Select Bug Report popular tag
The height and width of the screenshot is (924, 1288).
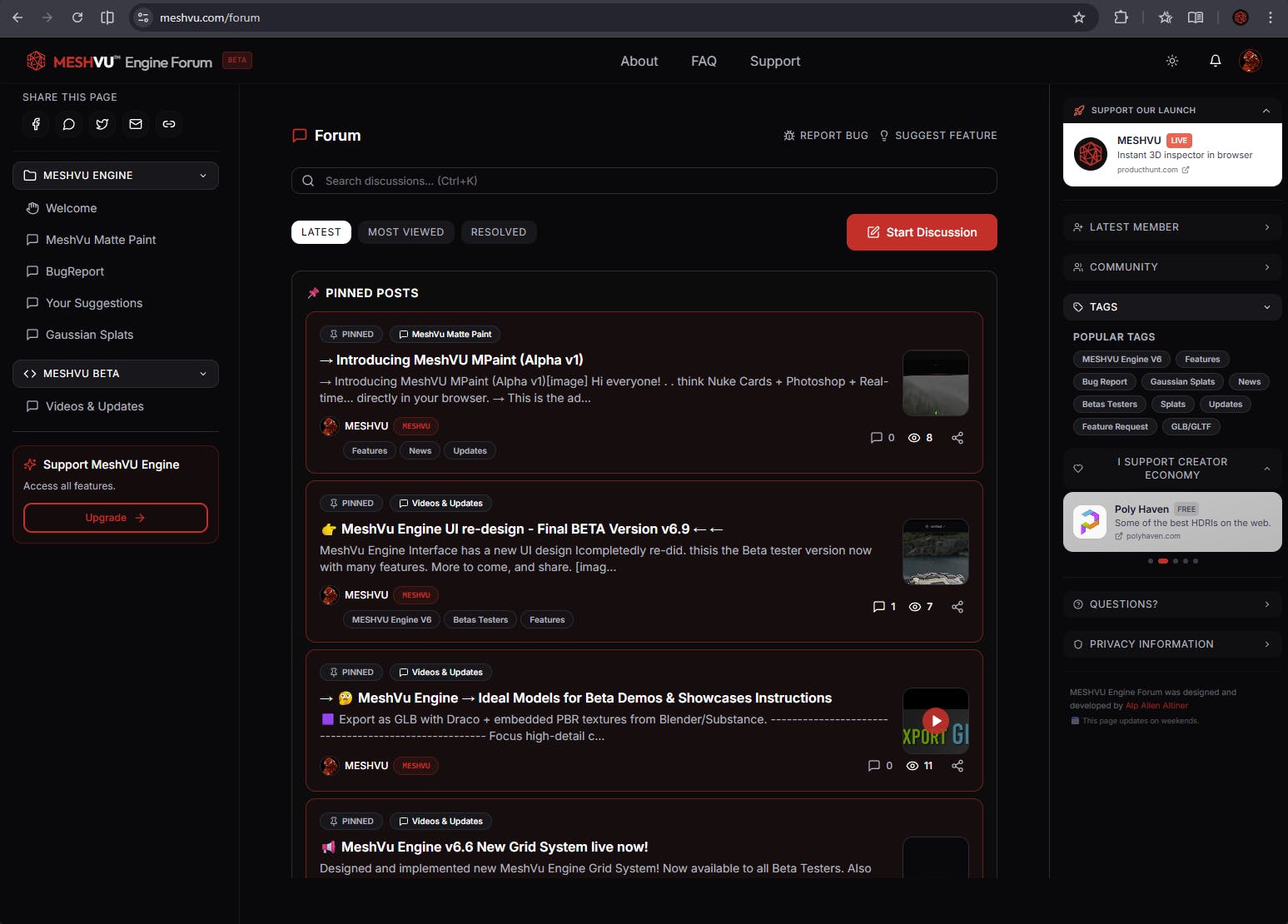click(x=1104, y=382)
